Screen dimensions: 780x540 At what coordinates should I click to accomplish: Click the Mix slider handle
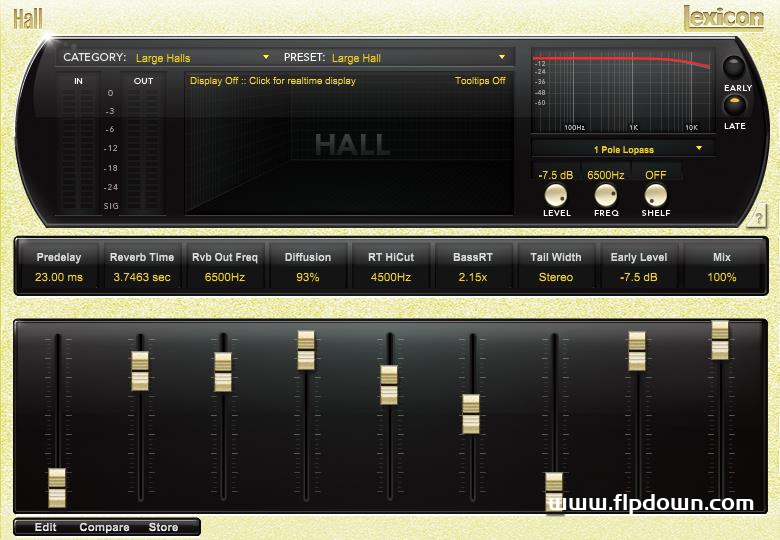pyautogui.click(x=720, y=340)
